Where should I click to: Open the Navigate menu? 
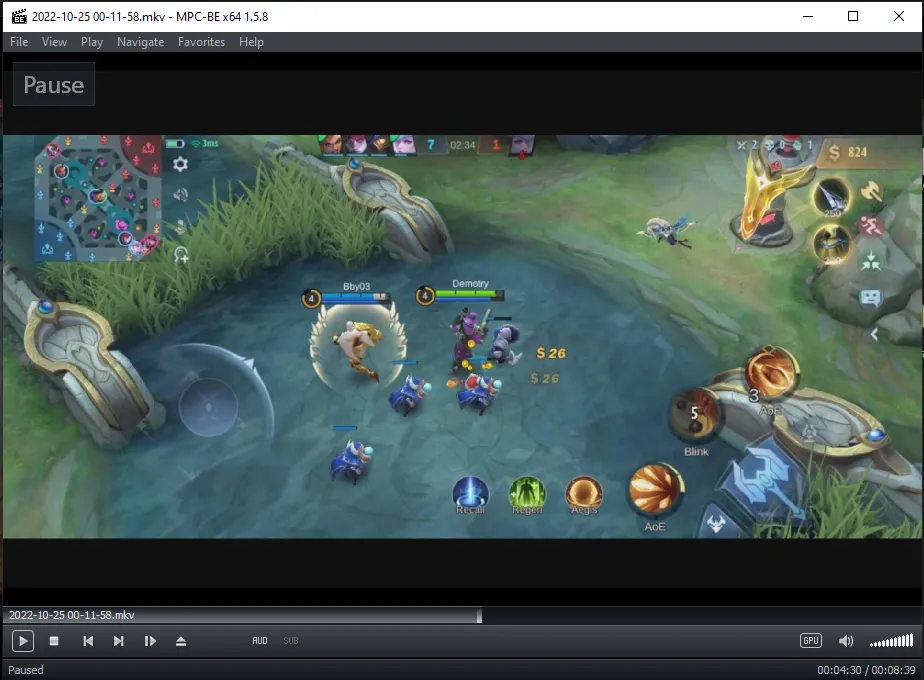[140, 42]
